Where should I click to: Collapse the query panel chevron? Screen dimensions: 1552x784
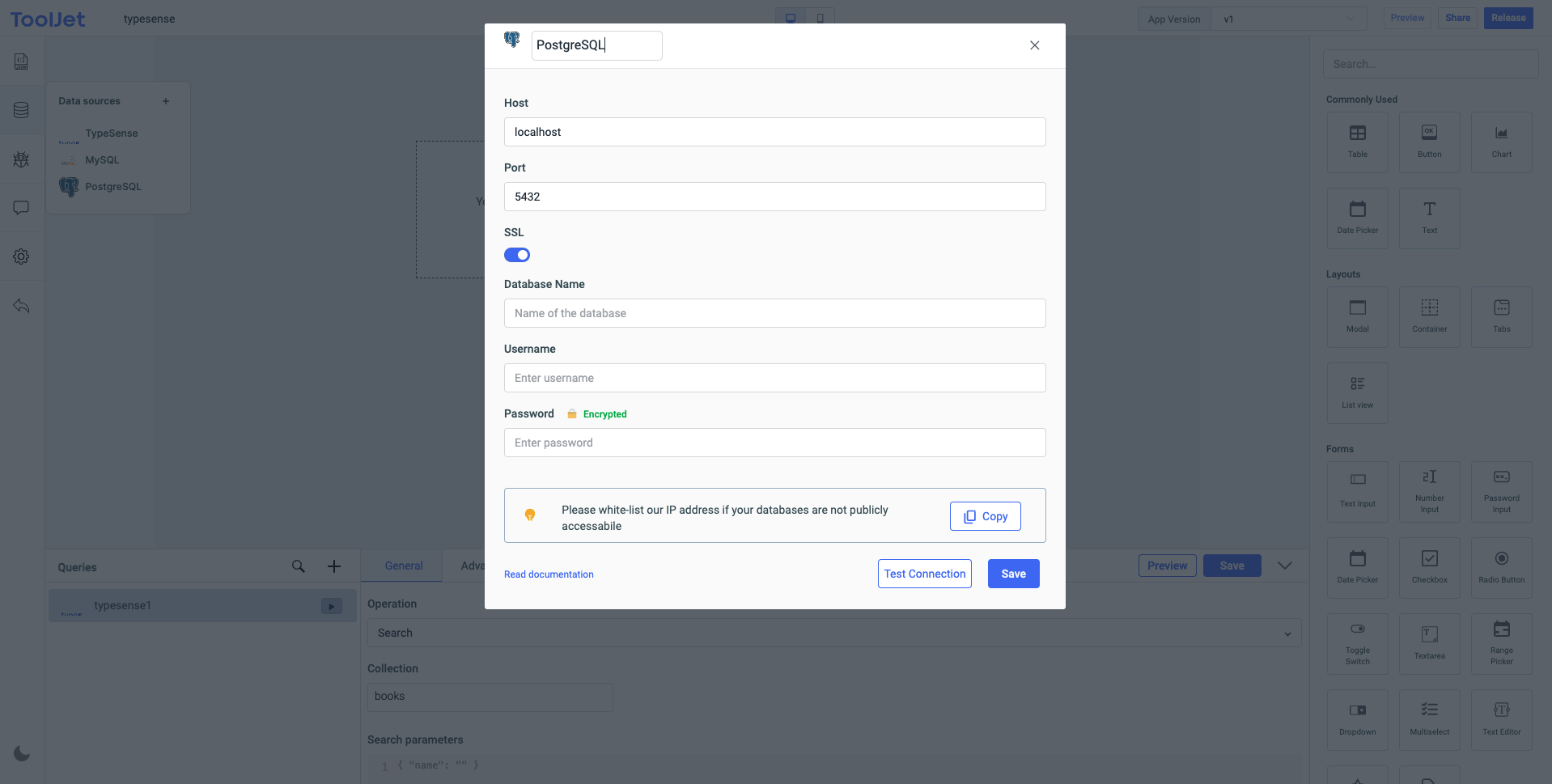[x=1284, y=566]
